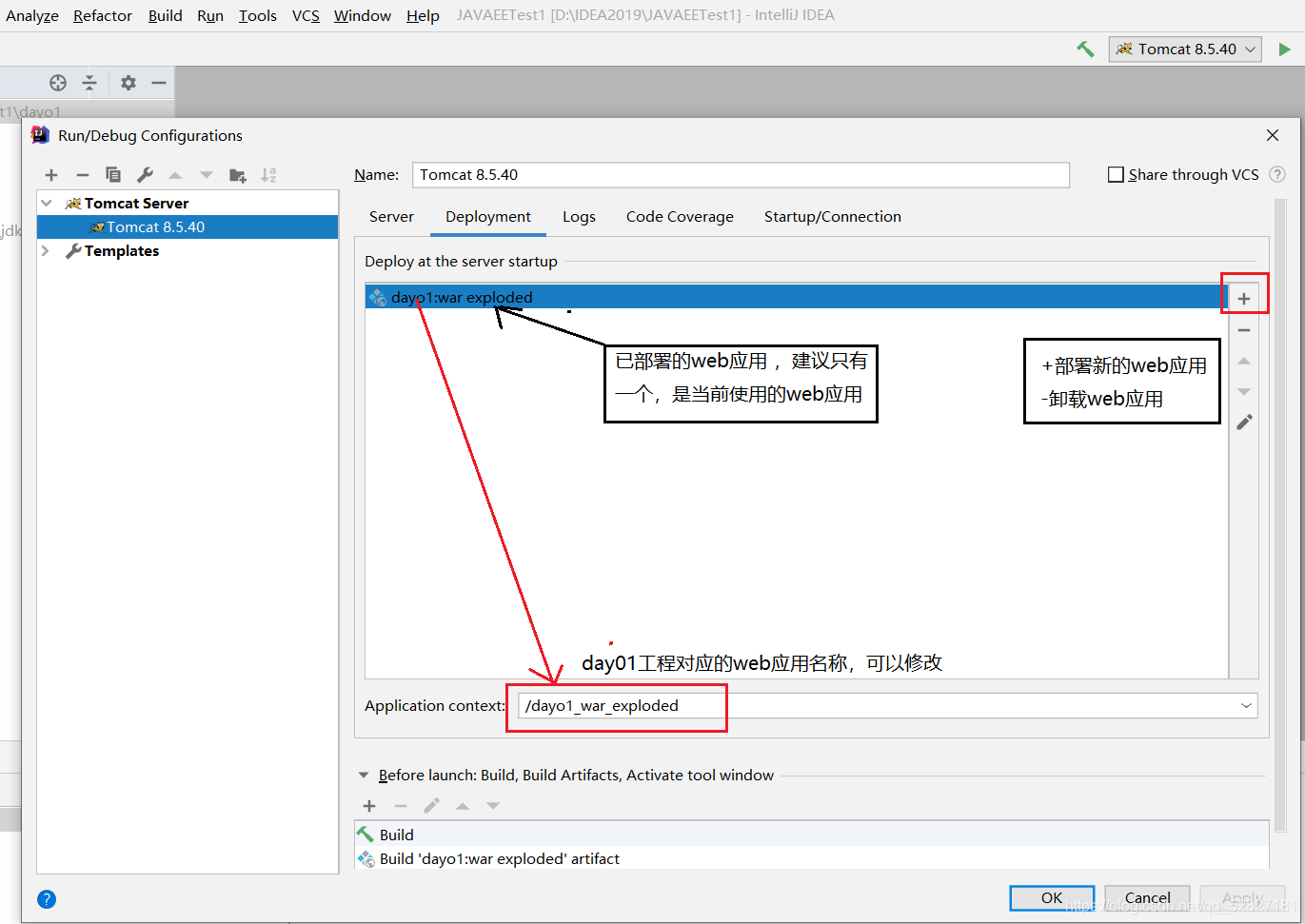Click the Application context text field

(x=876, y=706)
